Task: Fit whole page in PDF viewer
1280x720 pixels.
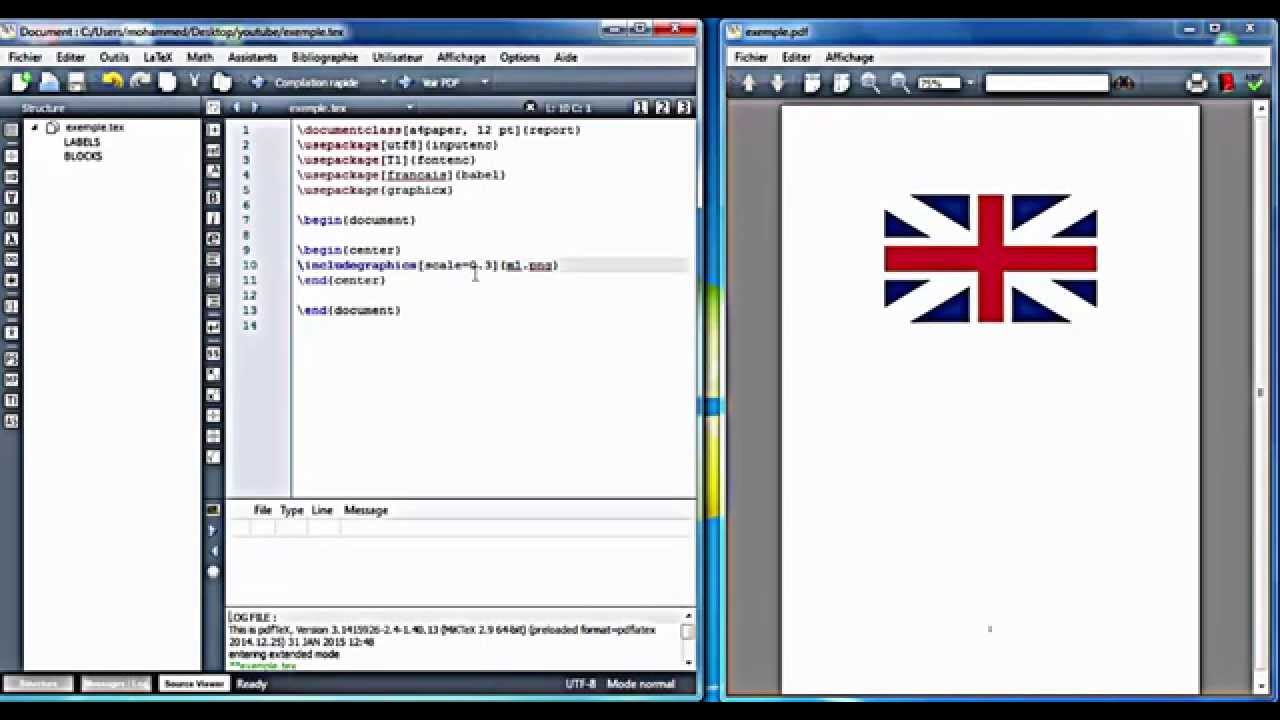Action: (x=840, y=83)
